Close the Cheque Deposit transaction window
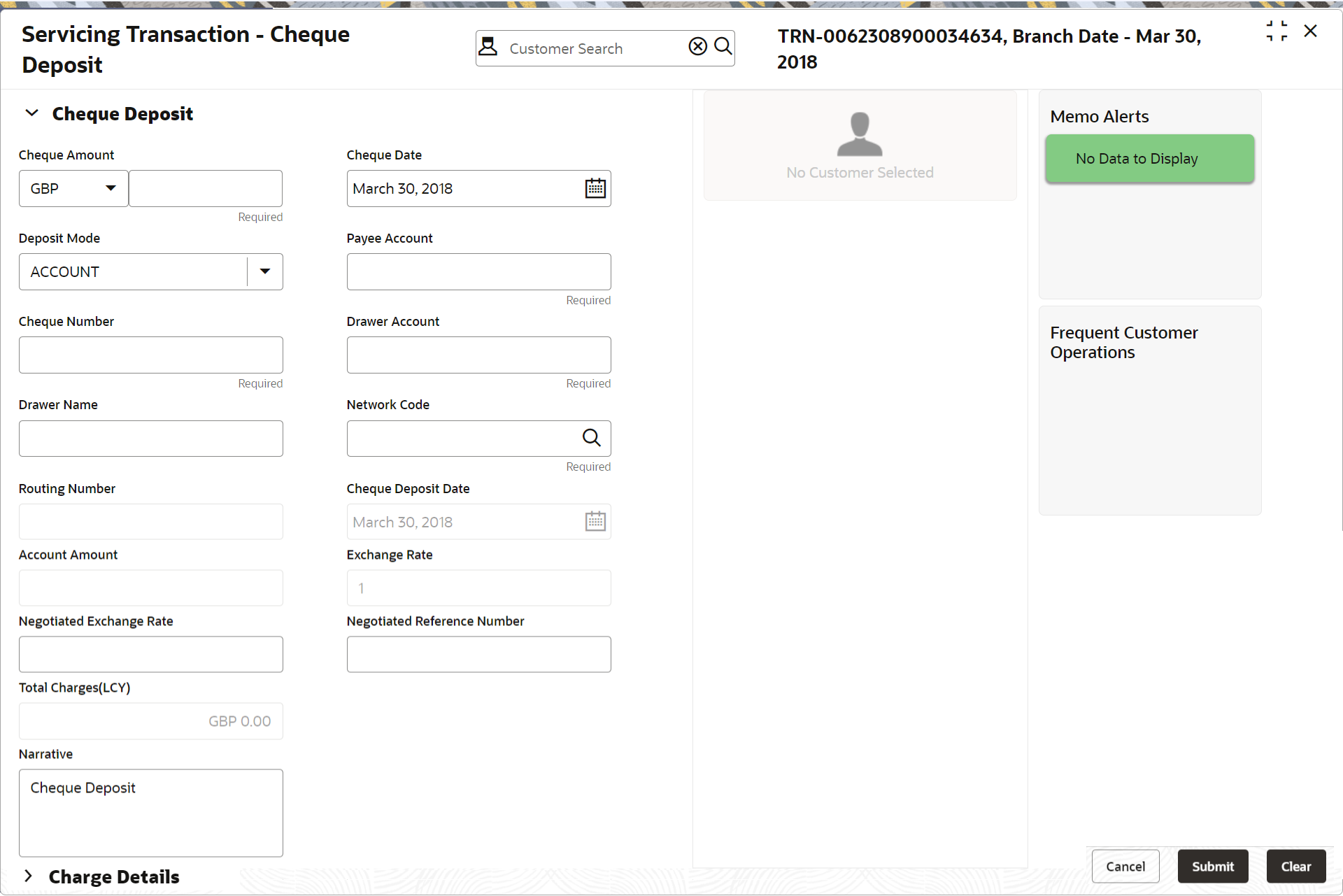This screenshot has width=1343, height=896. point(1311,31)
